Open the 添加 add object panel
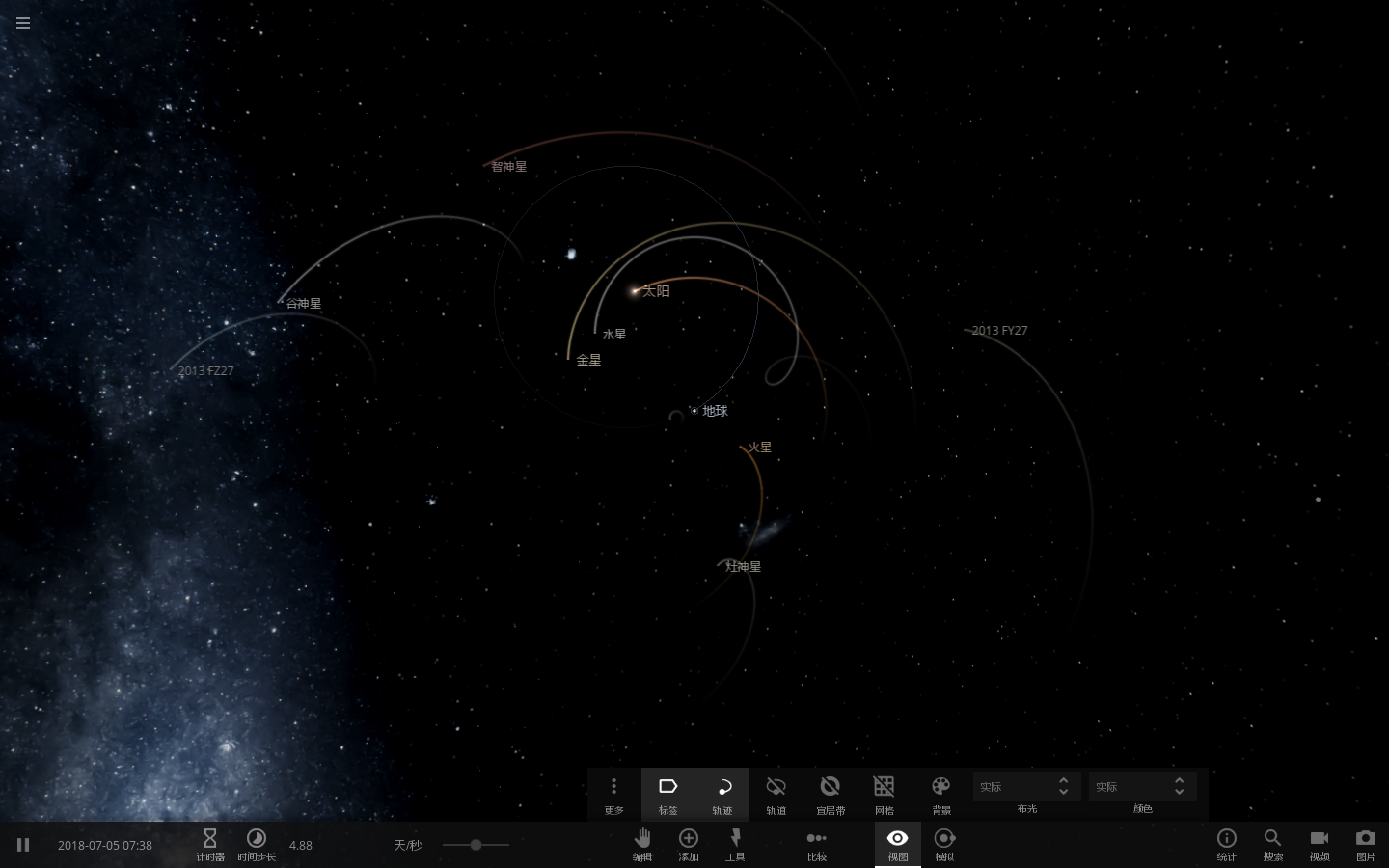The height and width of the screenshot is (868, 1389). pos(689,844)
